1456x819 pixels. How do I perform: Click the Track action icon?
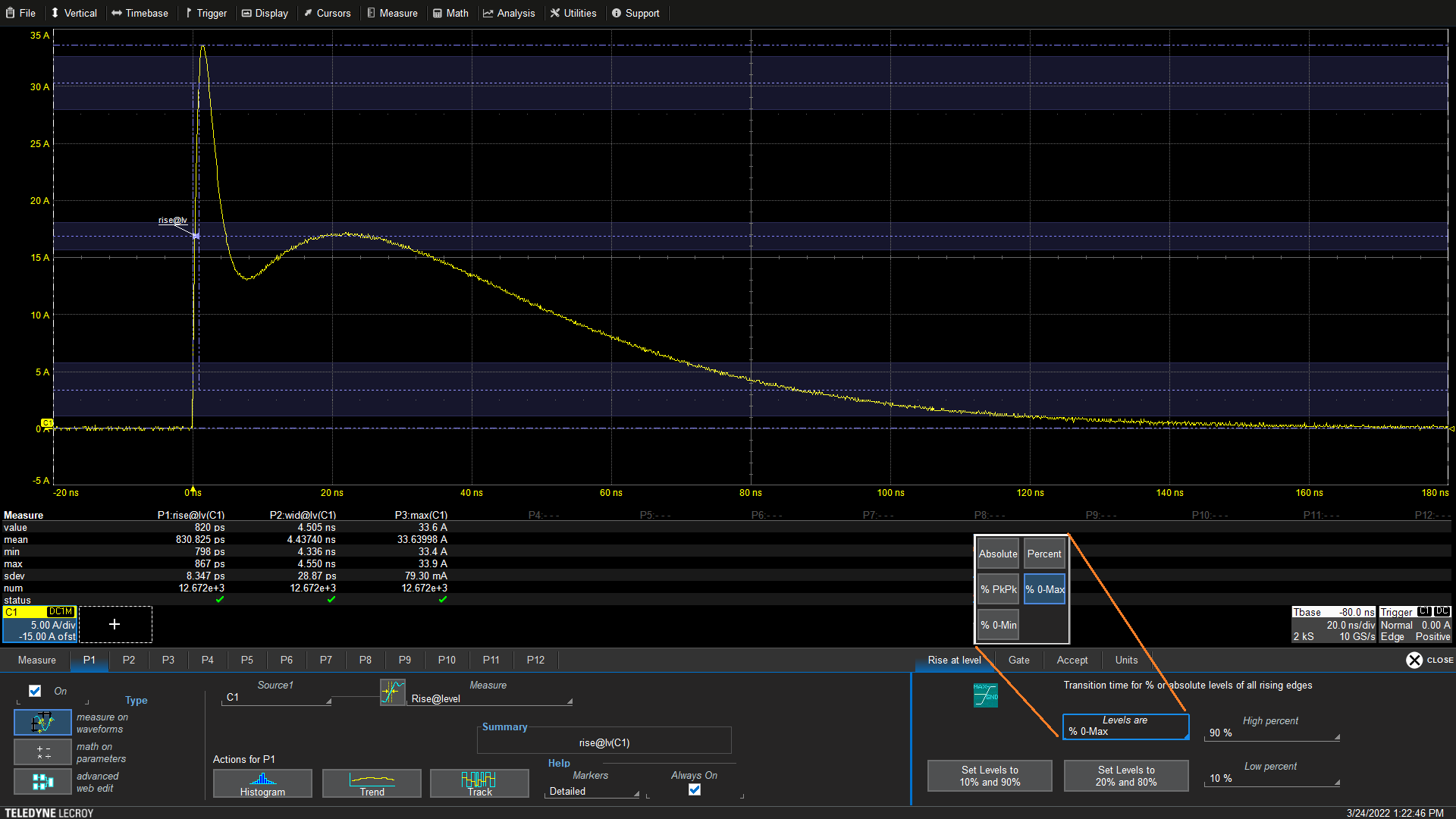coord(479,783)
